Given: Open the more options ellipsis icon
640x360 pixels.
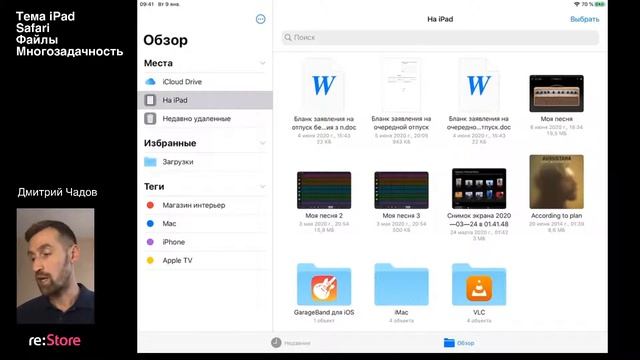Looking at the screenshot, I should 260,19.
